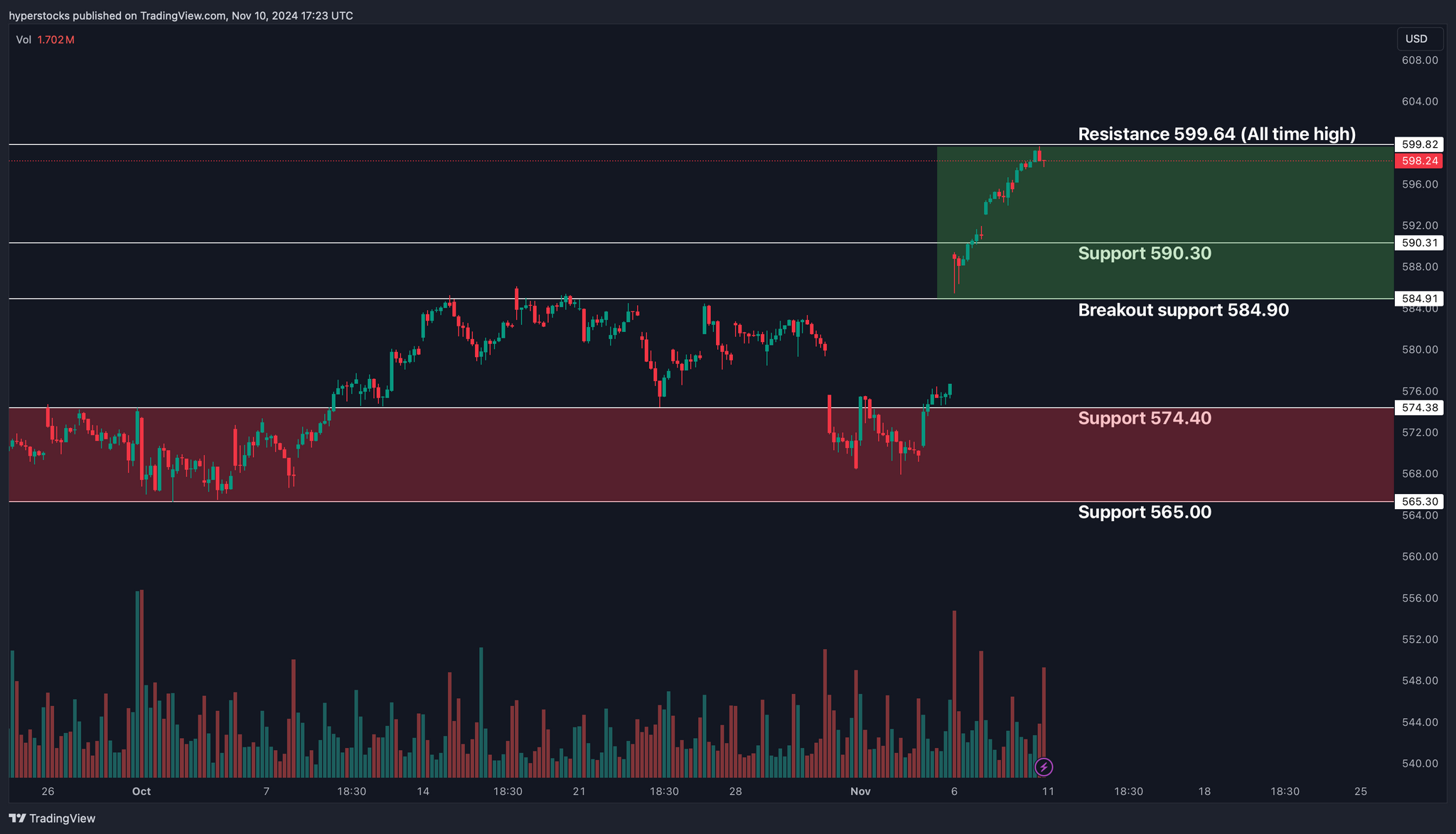Click the 11 date label on time axis

pyautogui.click(x=1048, y=791)
